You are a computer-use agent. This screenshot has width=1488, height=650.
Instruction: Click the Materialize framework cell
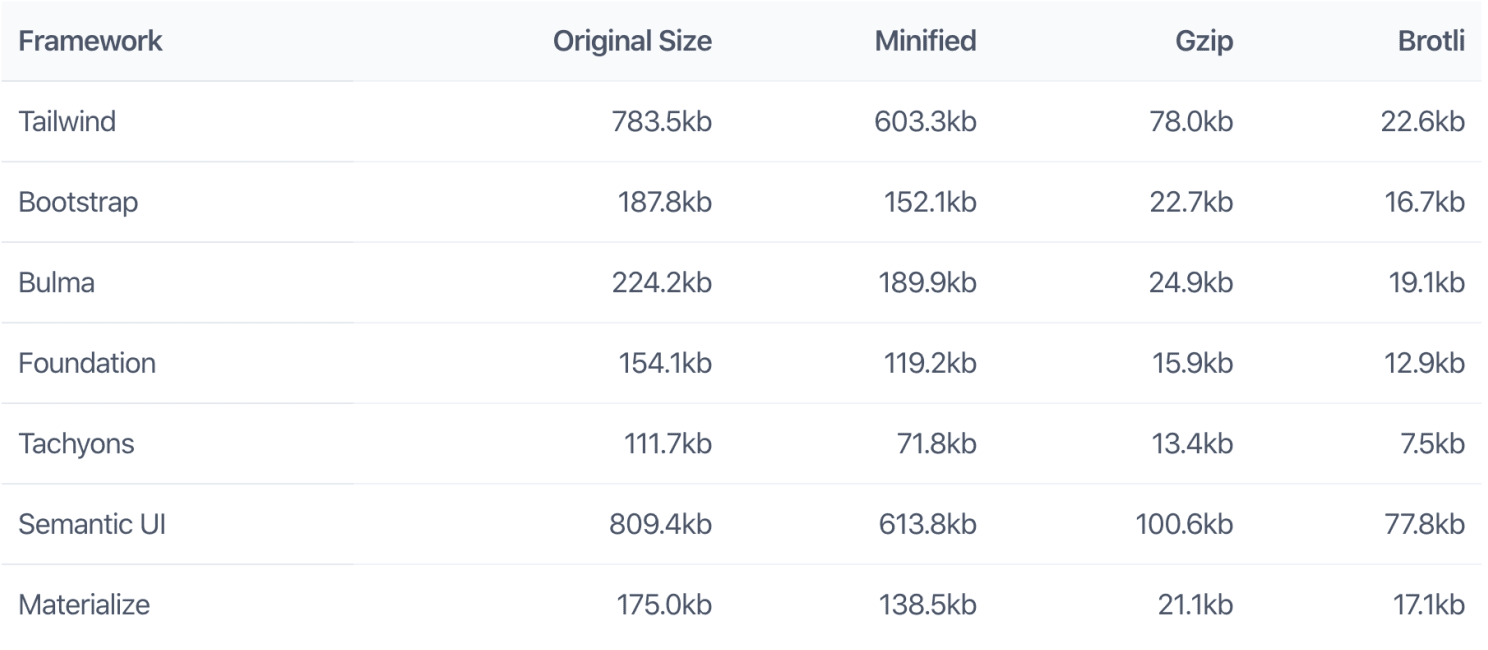84,605
